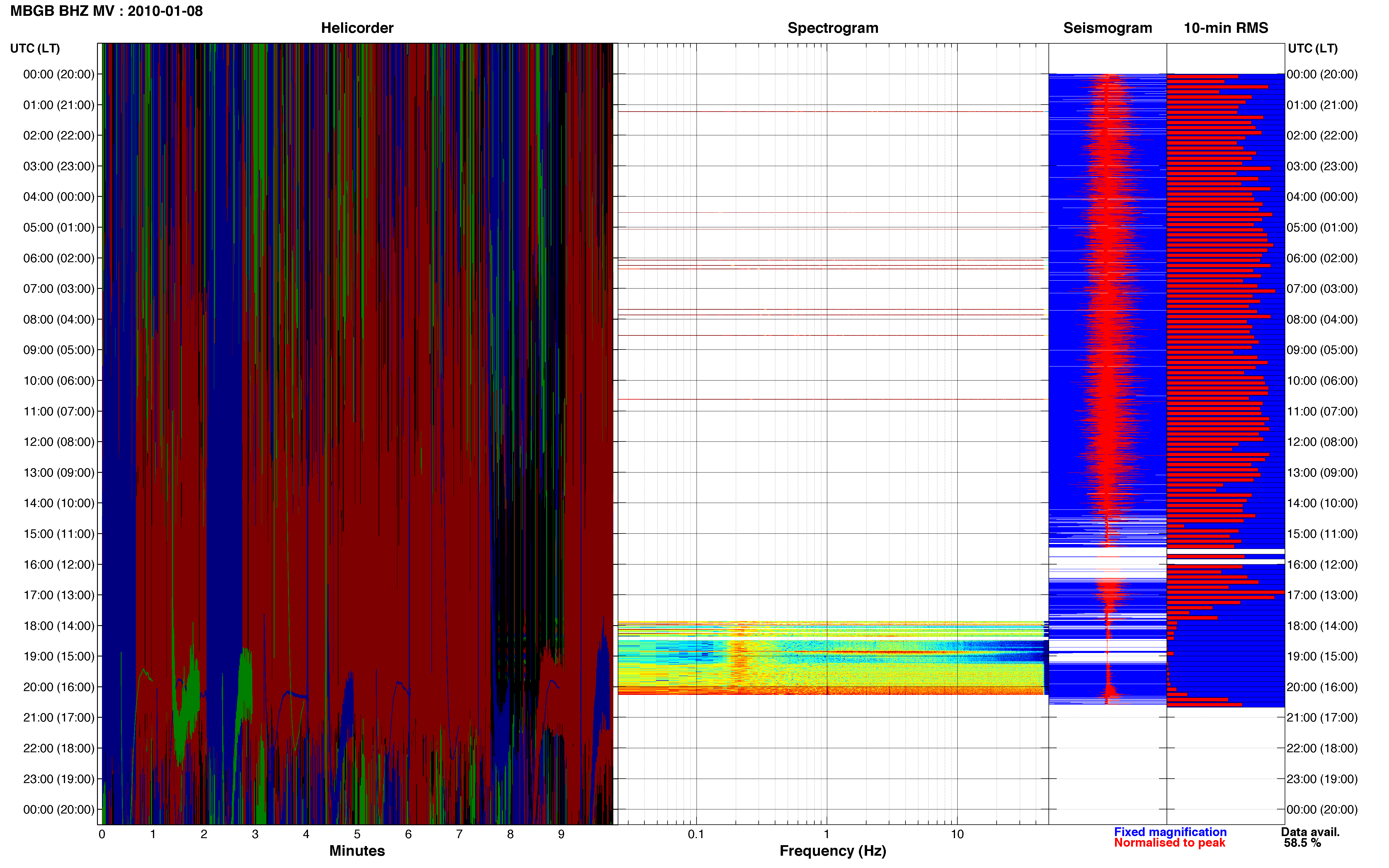Screen dimensions: 1389x868
Task: Click left time label '01:00 (21:00)'
Action: pos(59,105)
